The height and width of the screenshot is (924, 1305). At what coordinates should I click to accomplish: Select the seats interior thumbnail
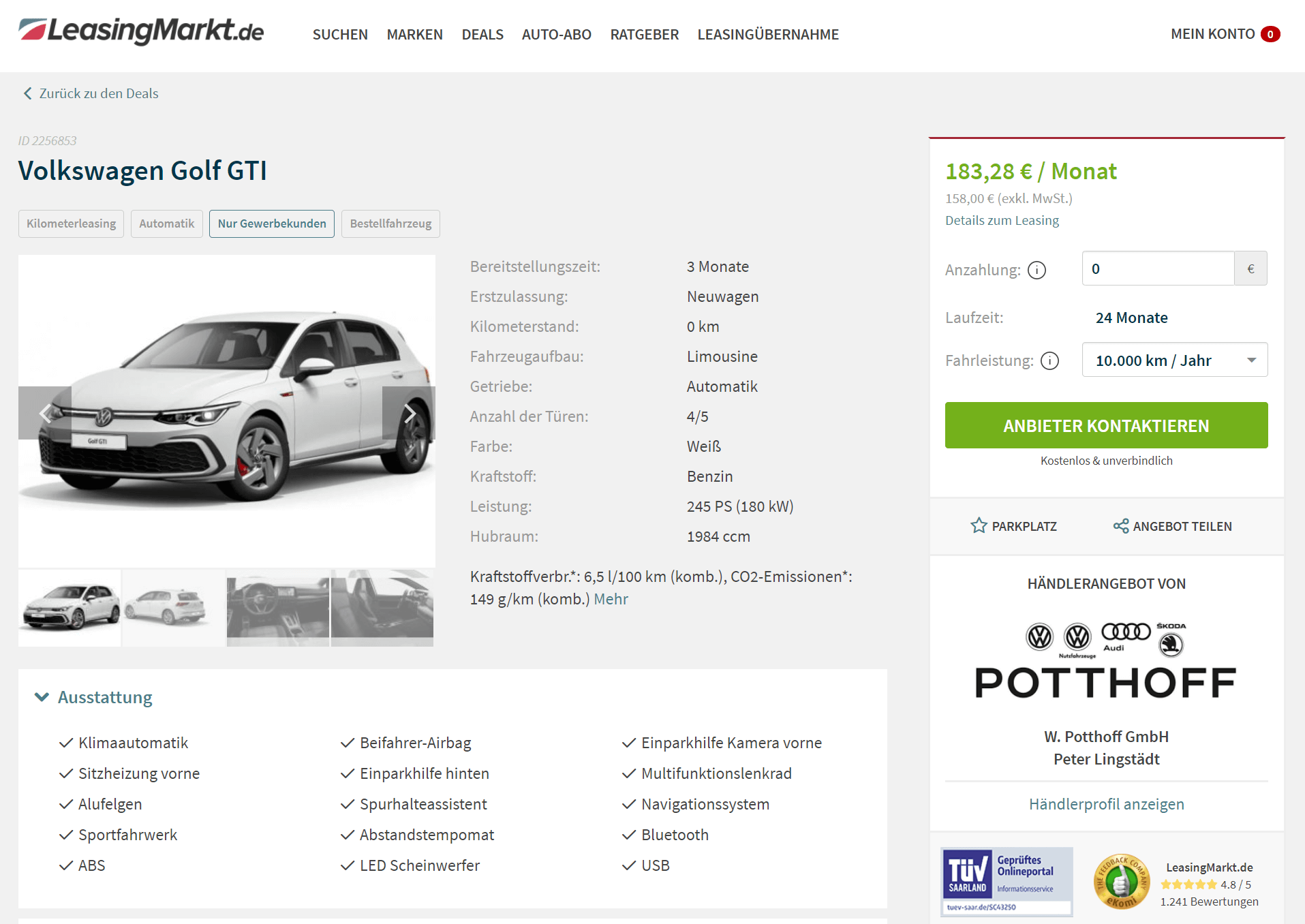[x=382, y=608]
